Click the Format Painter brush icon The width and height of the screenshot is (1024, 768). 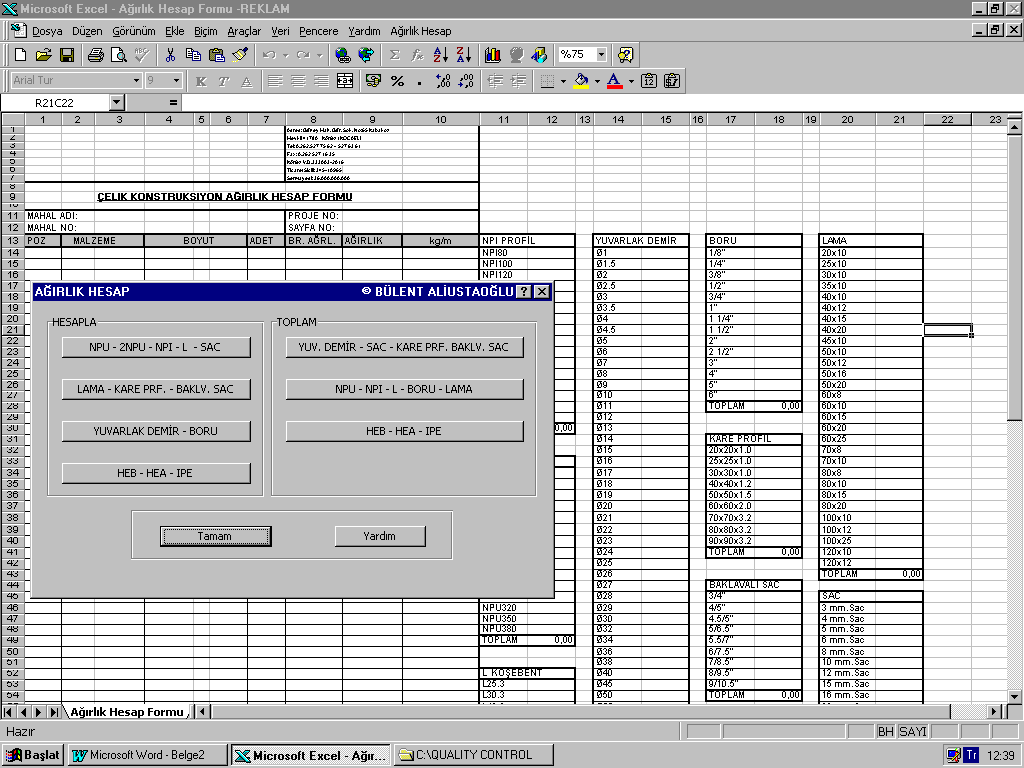[240, 55]
